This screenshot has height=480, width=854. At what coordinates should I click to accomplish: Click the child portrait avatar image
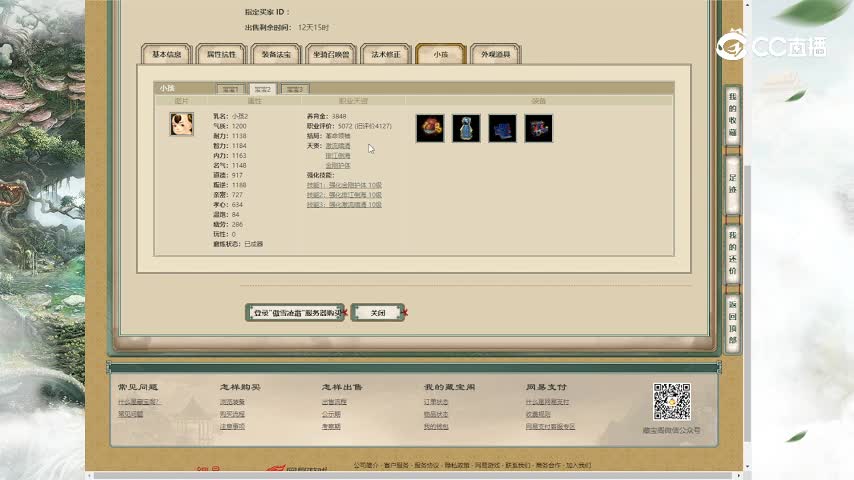(x=182, y=124)
